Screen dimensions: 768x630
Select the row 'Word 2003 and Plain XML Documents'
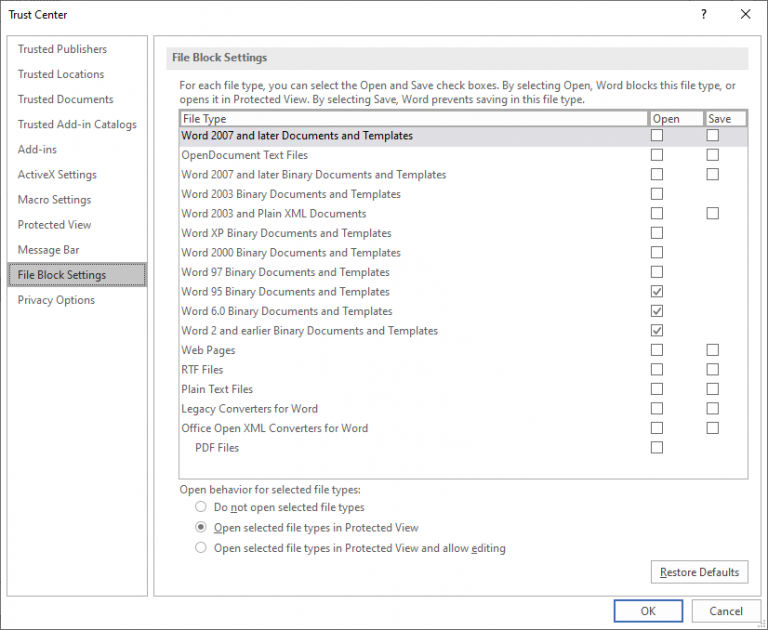(463, 214)
